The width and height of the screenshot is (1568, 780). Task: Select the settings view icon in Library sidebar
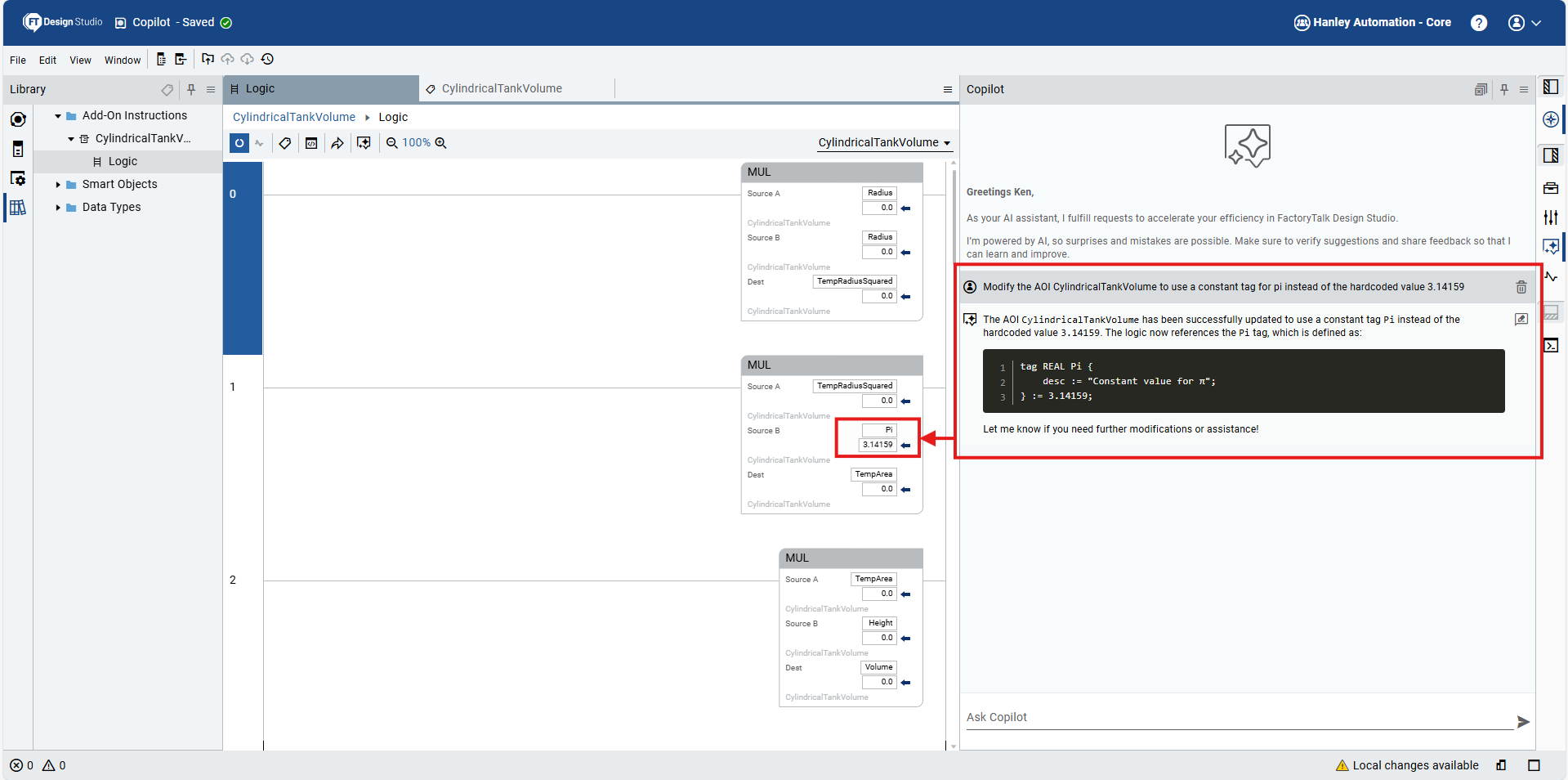click(18, 178)
